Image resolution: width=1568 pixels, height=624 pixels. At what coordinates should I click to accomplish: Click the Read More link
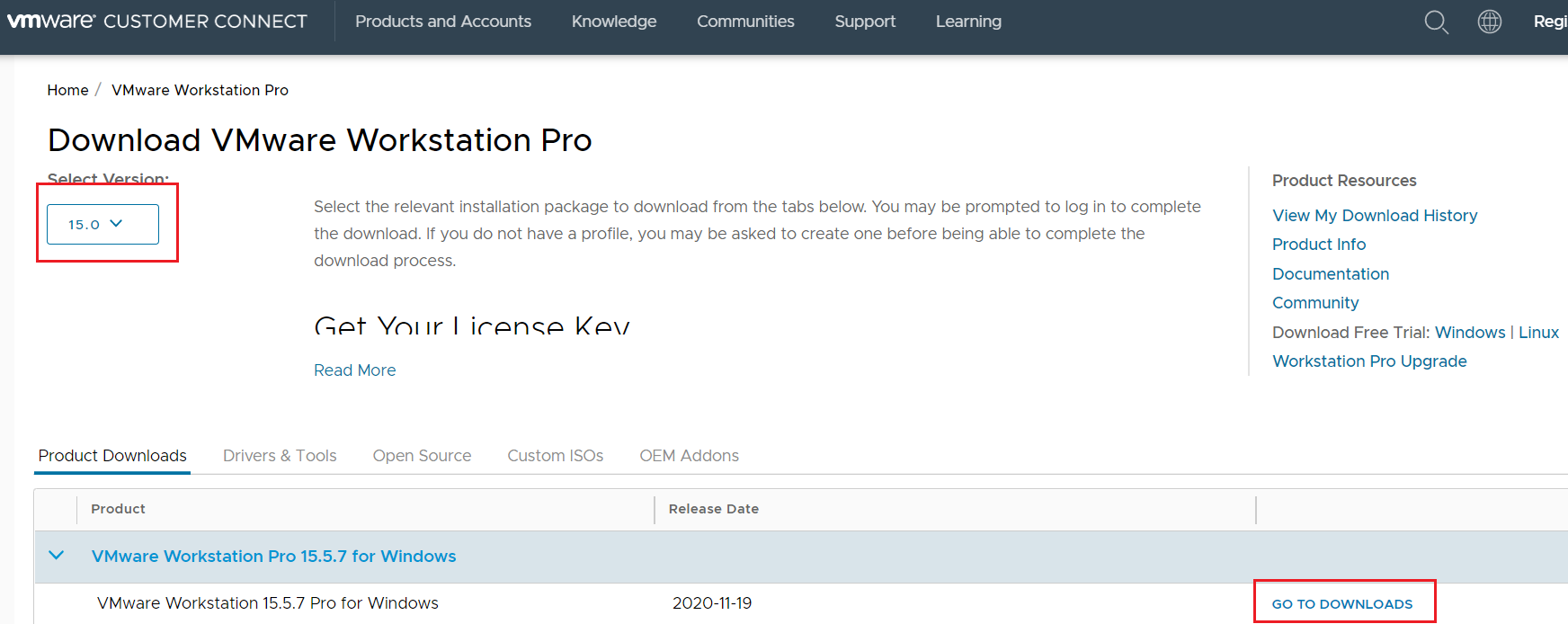click(x=354, y=370)
